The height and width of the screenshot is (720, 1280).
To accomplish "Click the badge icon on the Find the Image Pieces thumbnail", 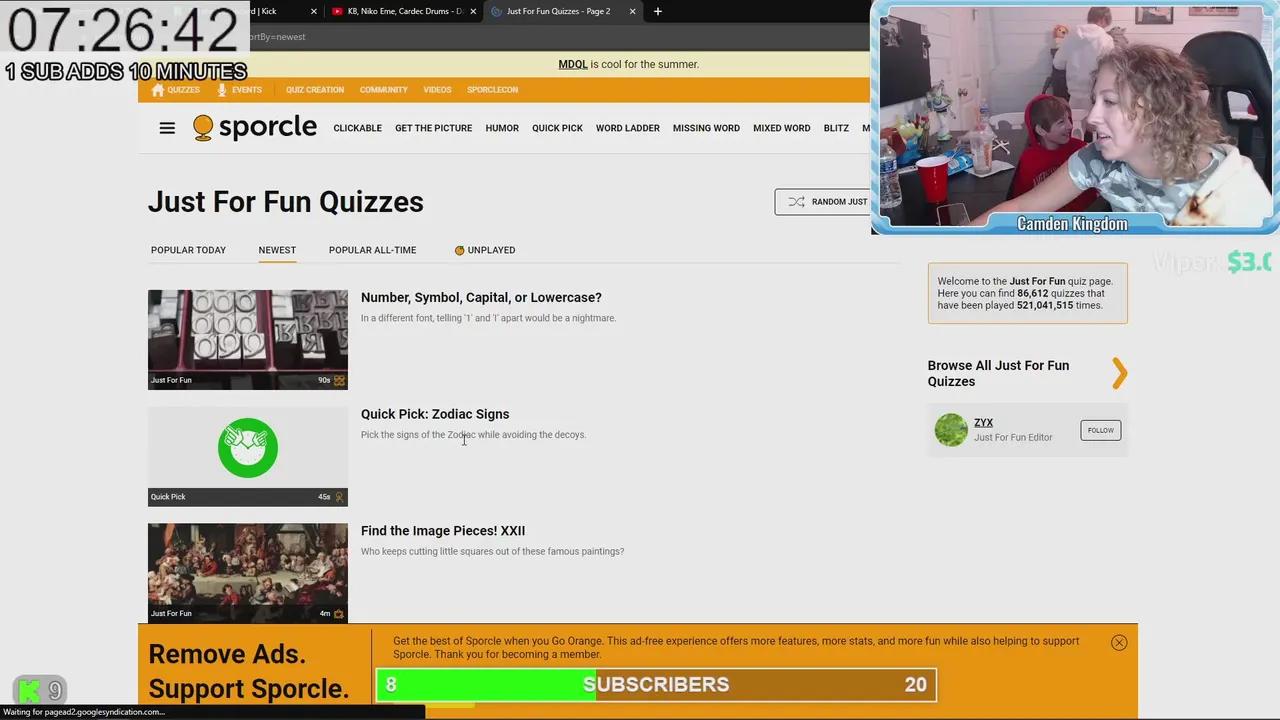I will pyautogui.click(x=339, y=614).
